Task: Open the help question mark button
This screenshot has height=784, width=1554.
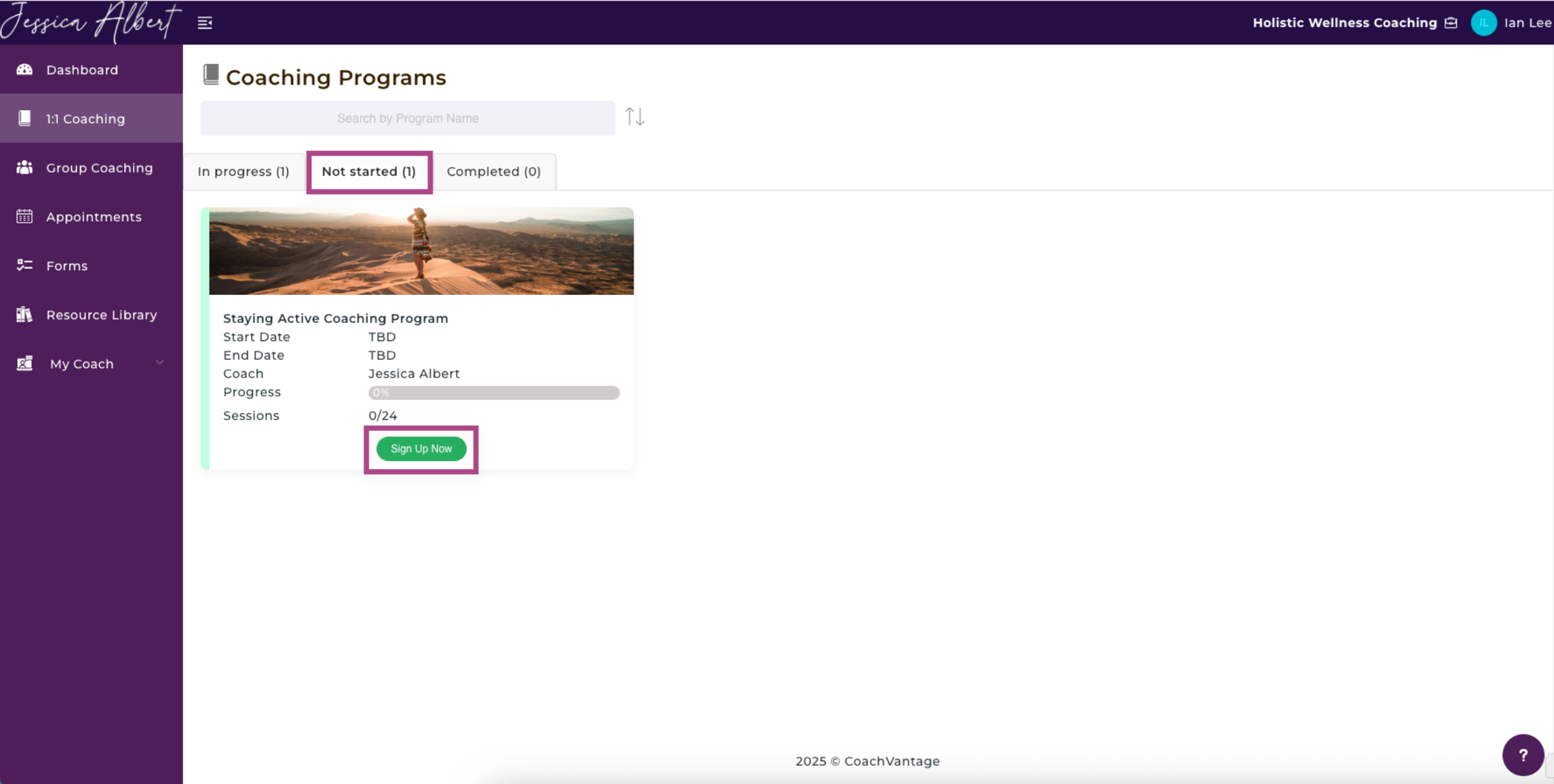Action: [1523, 755]
